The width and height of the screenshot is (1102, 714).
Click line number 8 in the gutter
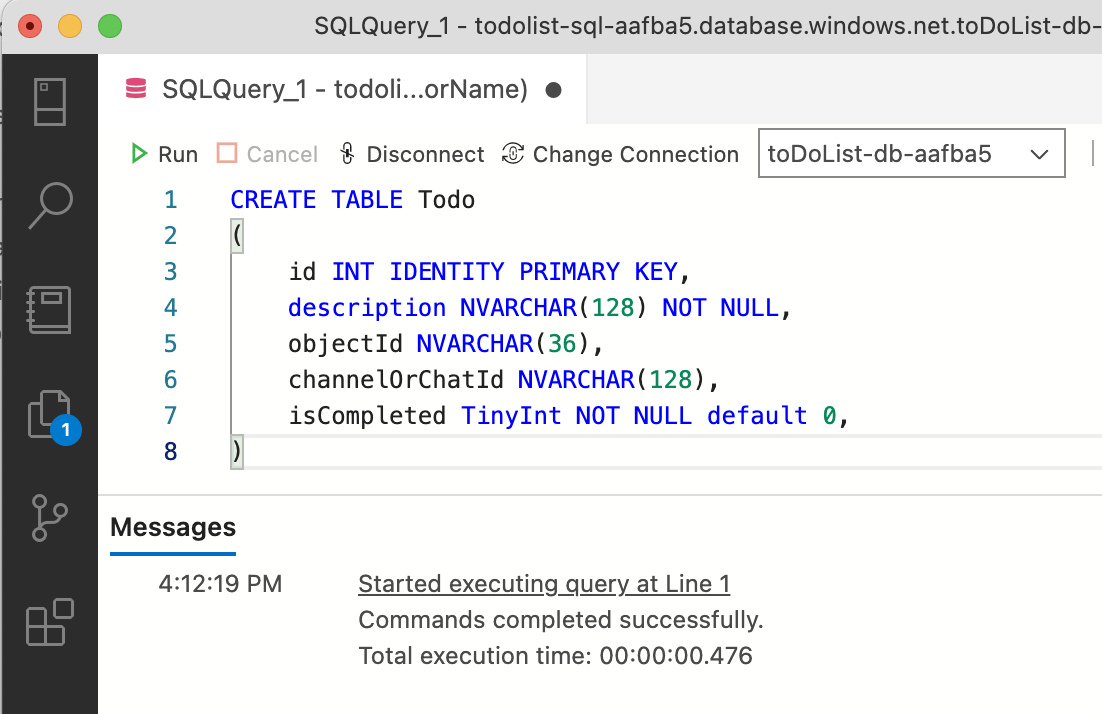(170, 452)
